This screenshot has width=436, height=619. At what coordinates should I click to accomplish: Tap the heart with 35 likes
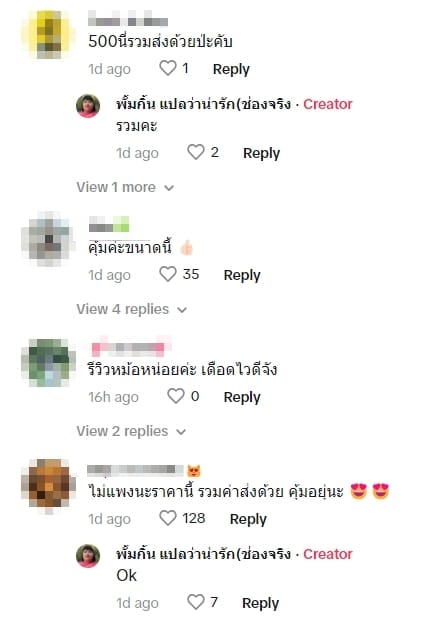tap(167, 274)
